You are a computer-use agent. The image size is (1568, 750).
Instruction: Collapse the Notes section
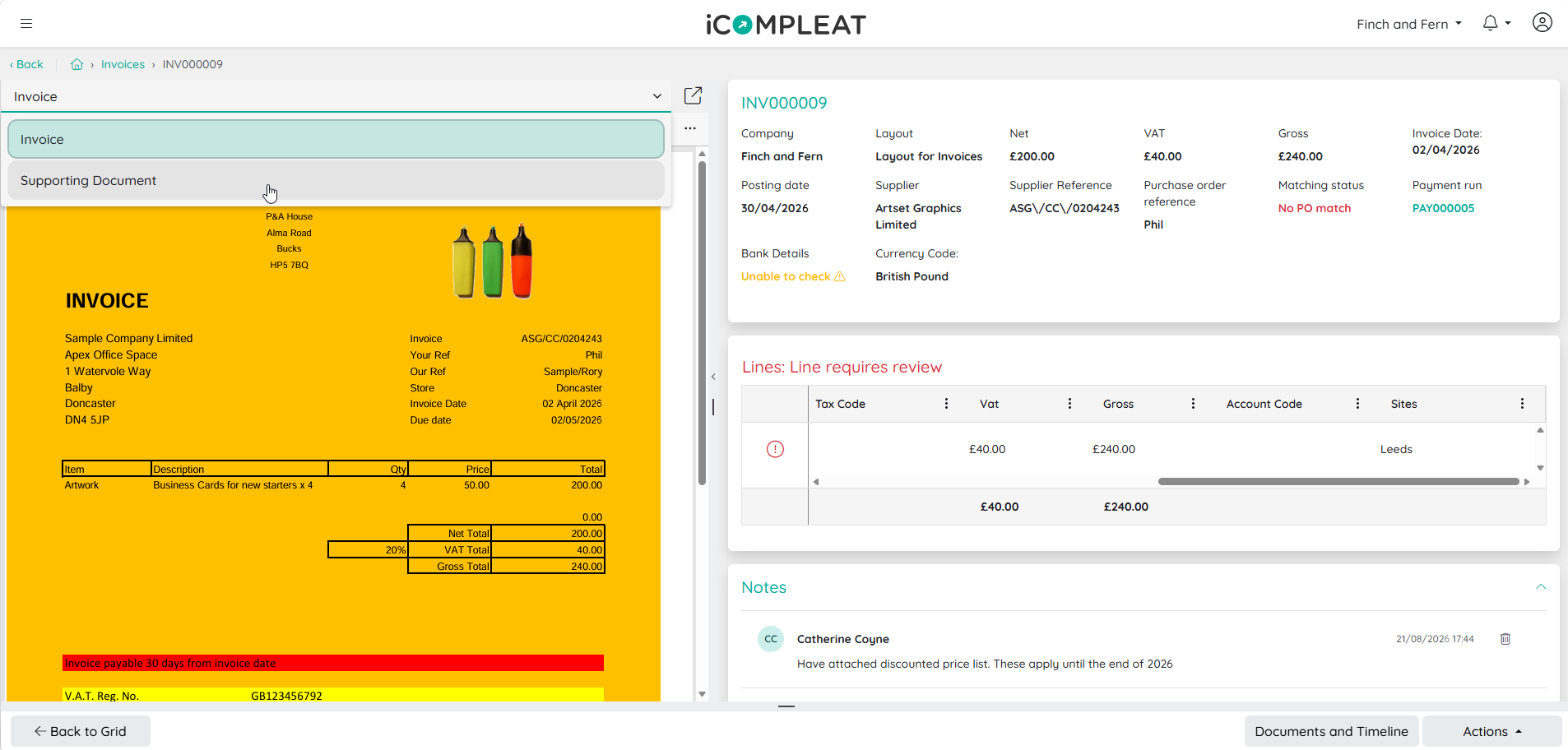[x=1541, y=587]
